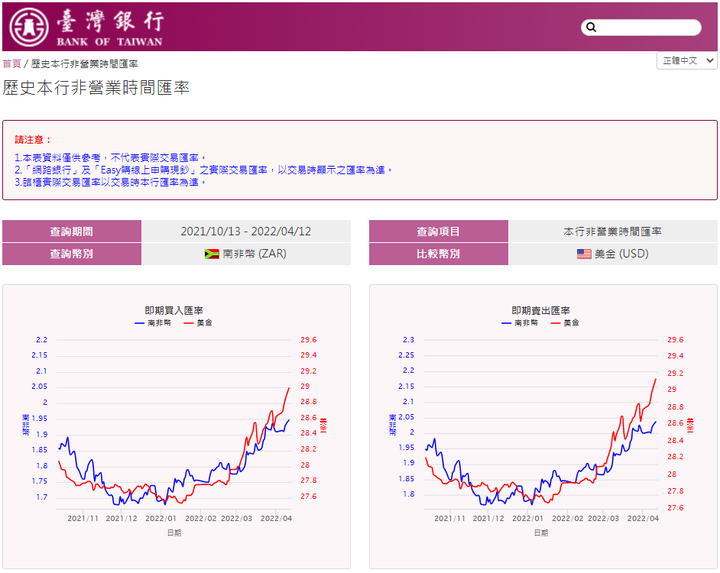Click 2022/04 tick on sell rate chart
The height and width of the screenshot is (573, 720).
click(643, 518)
